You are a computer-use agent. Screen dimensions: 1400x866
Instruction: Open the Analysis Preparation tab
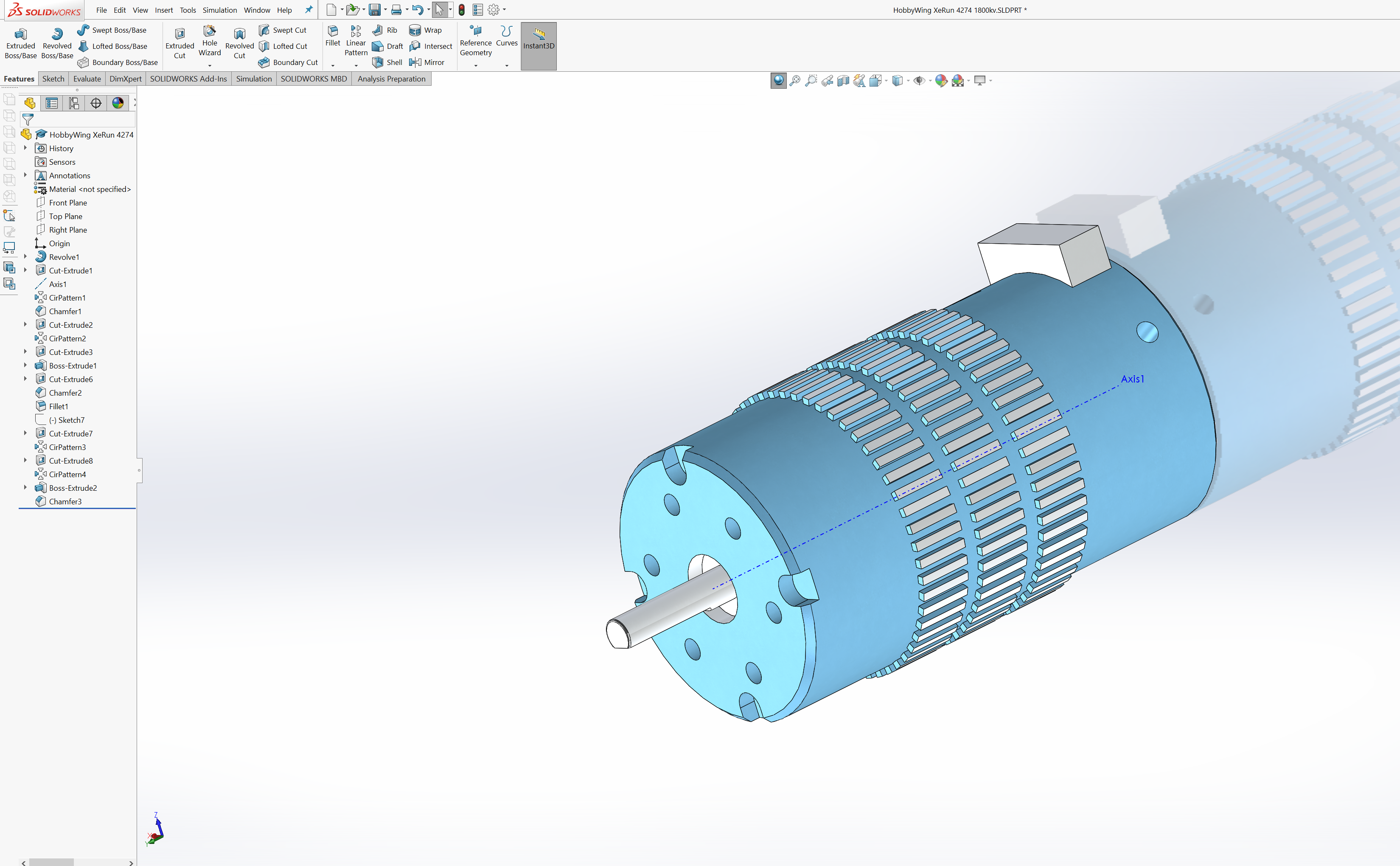[392, 79]
